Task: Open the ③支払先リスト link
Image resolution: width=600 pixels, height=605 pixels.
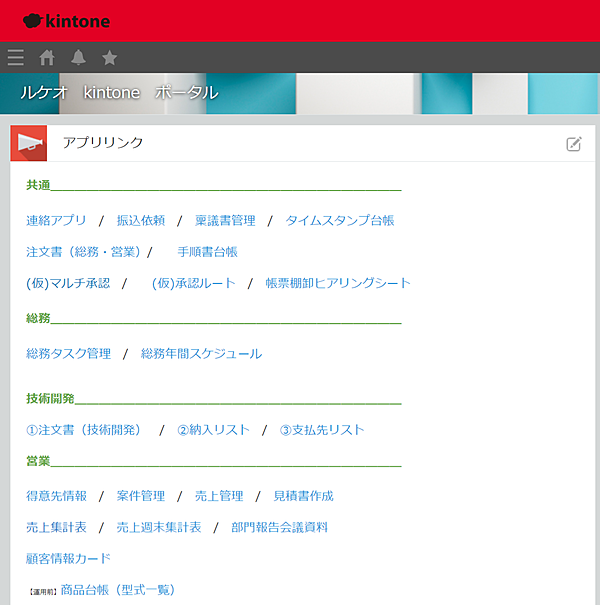Action: pos(322,429)
